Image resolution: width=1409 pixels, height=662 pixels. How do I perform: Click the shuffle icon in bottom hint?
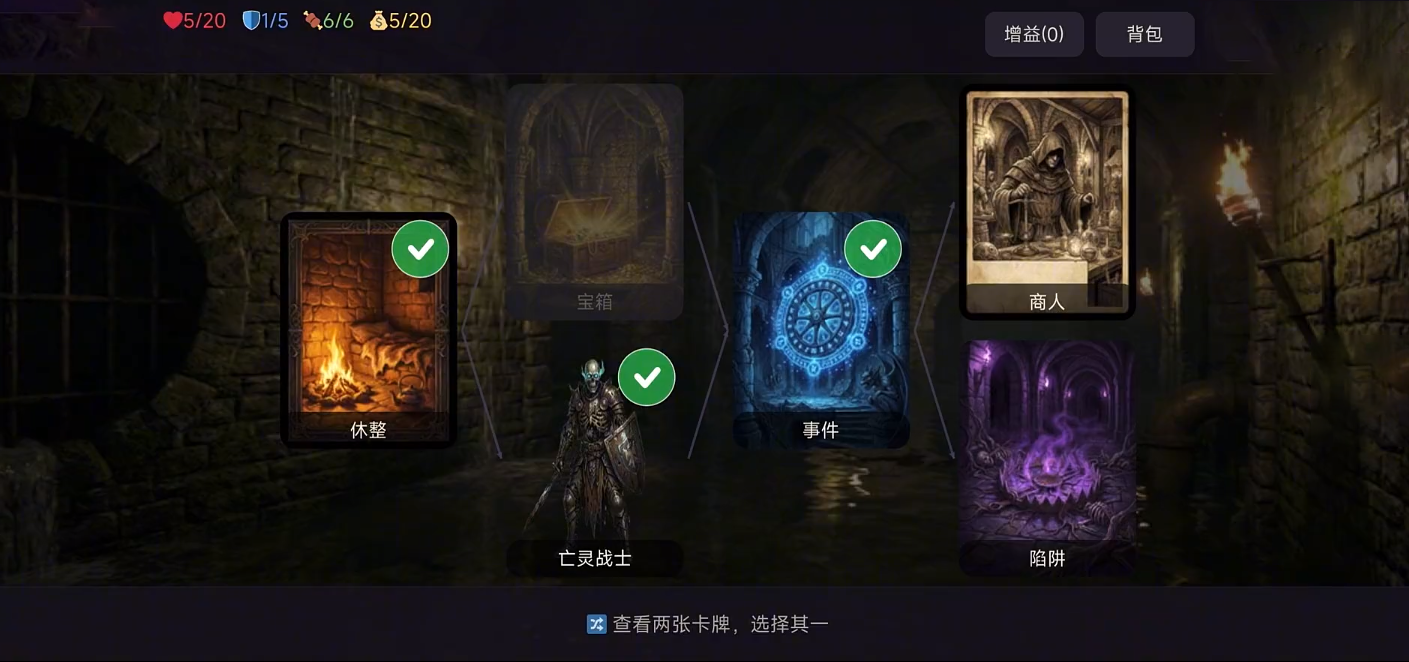click(596, 624)
